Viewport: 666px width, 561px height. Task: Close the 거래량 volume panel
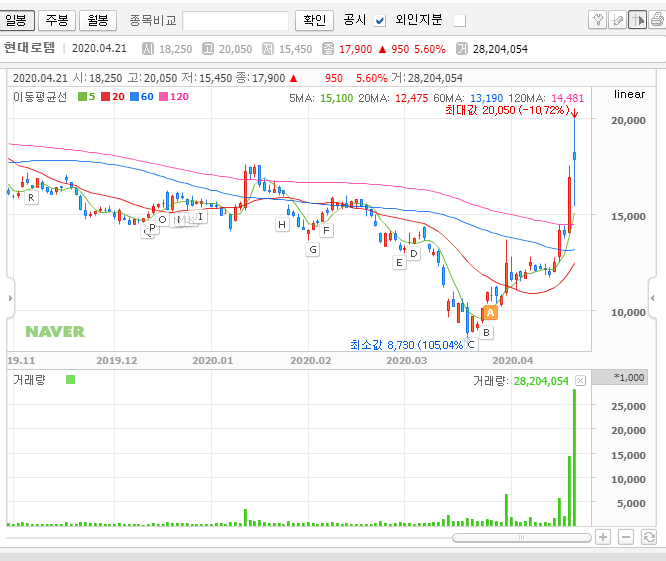click(580, 381)
